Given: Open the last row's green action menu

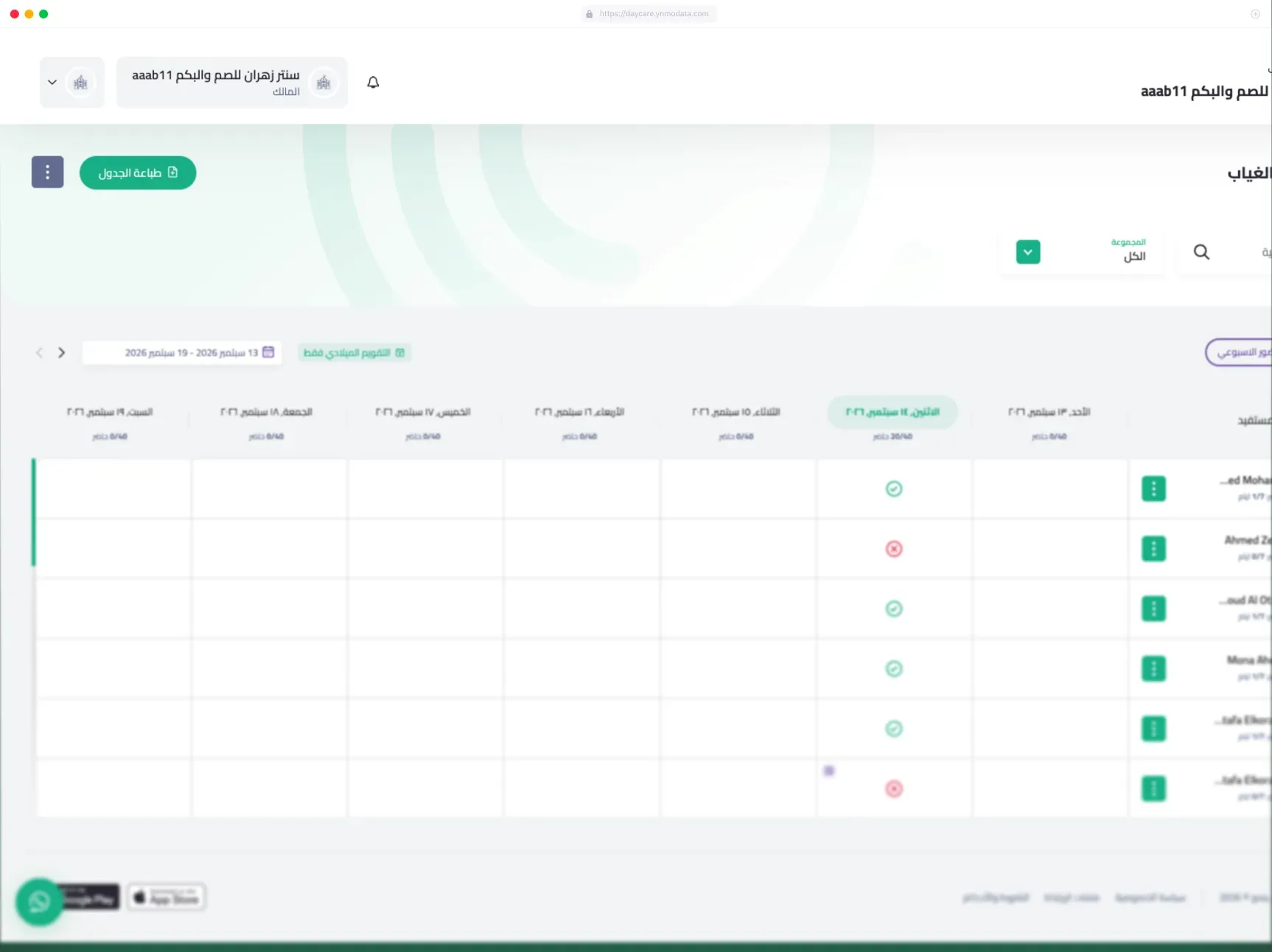Looking at the screenshot, I should pos(1153,789).
